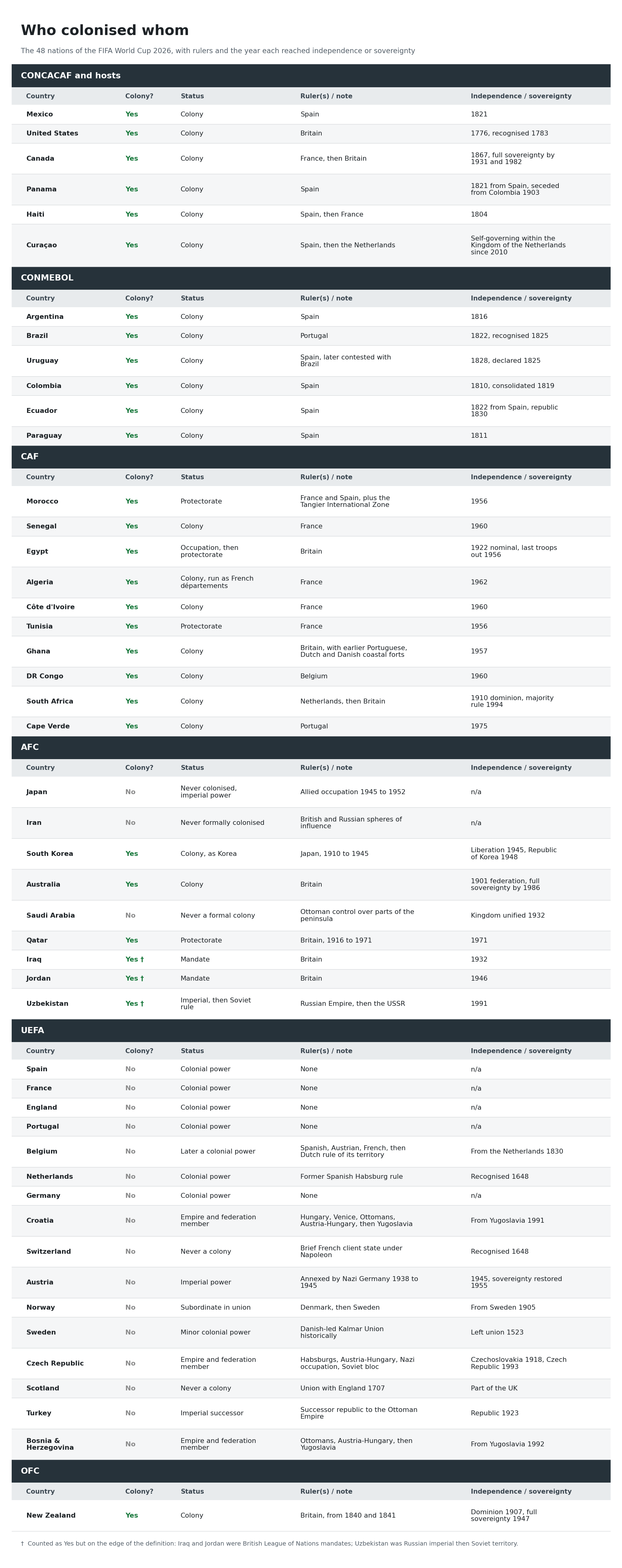Click the 'Who colonised whom' title
622x1568 pixels.
click(x=105, y=30)
